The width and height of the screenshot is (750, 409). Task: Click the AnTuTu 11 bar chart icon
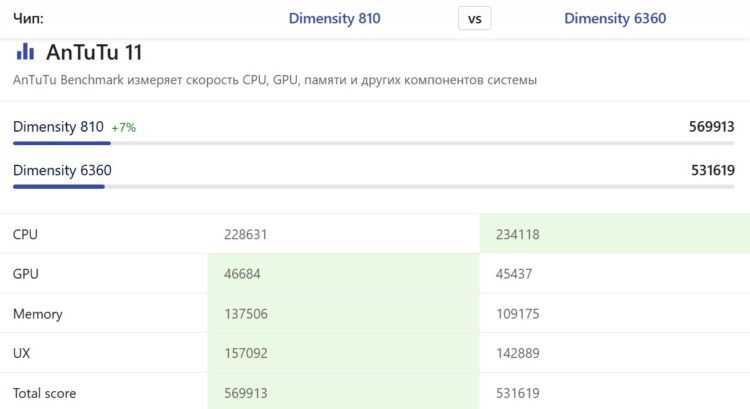pos(25,52)
